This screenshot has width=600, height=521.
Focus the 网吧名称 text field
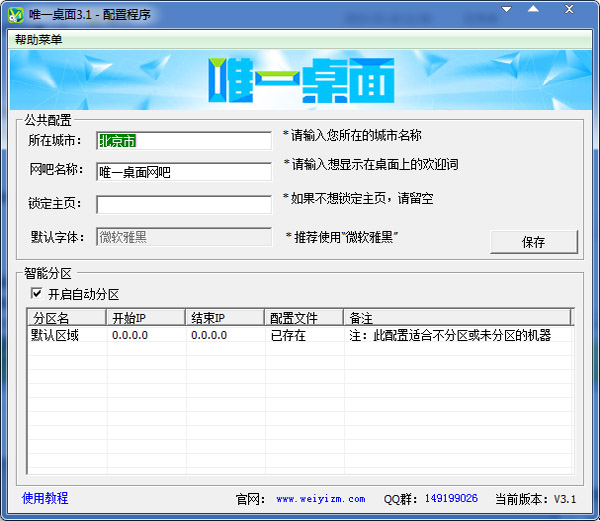[184, 172]
